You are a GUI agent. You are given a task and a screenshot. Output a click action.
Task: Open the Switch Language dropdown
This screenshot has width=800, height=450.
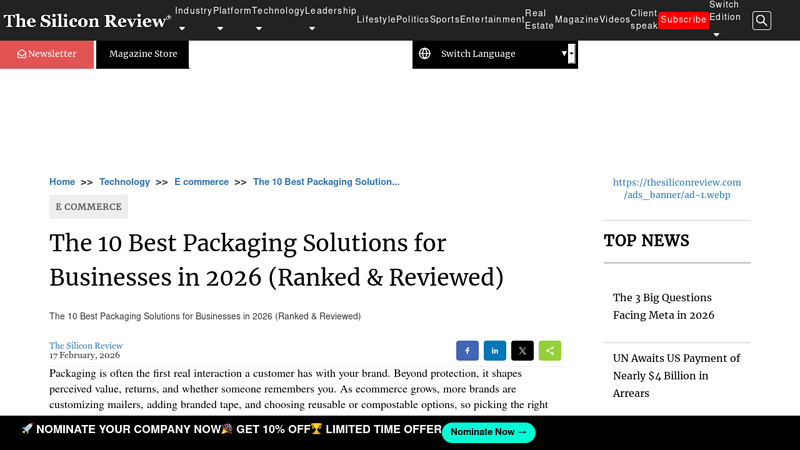click(x=495, y=54)
